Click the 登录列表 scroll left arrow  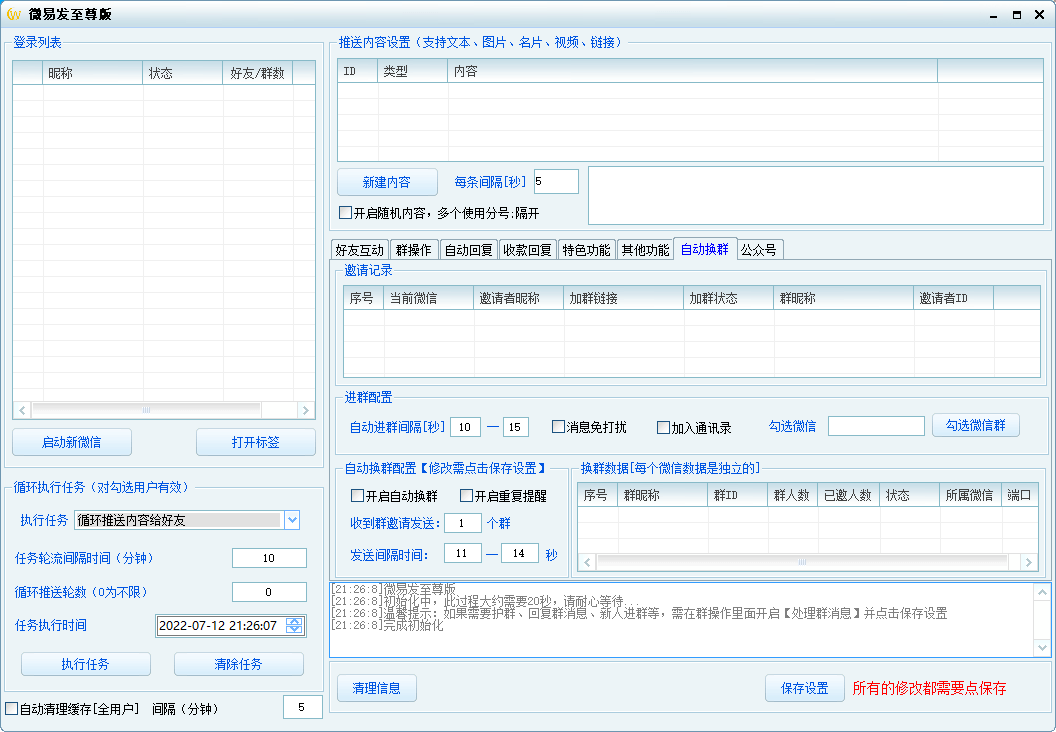tap(22, 409)
